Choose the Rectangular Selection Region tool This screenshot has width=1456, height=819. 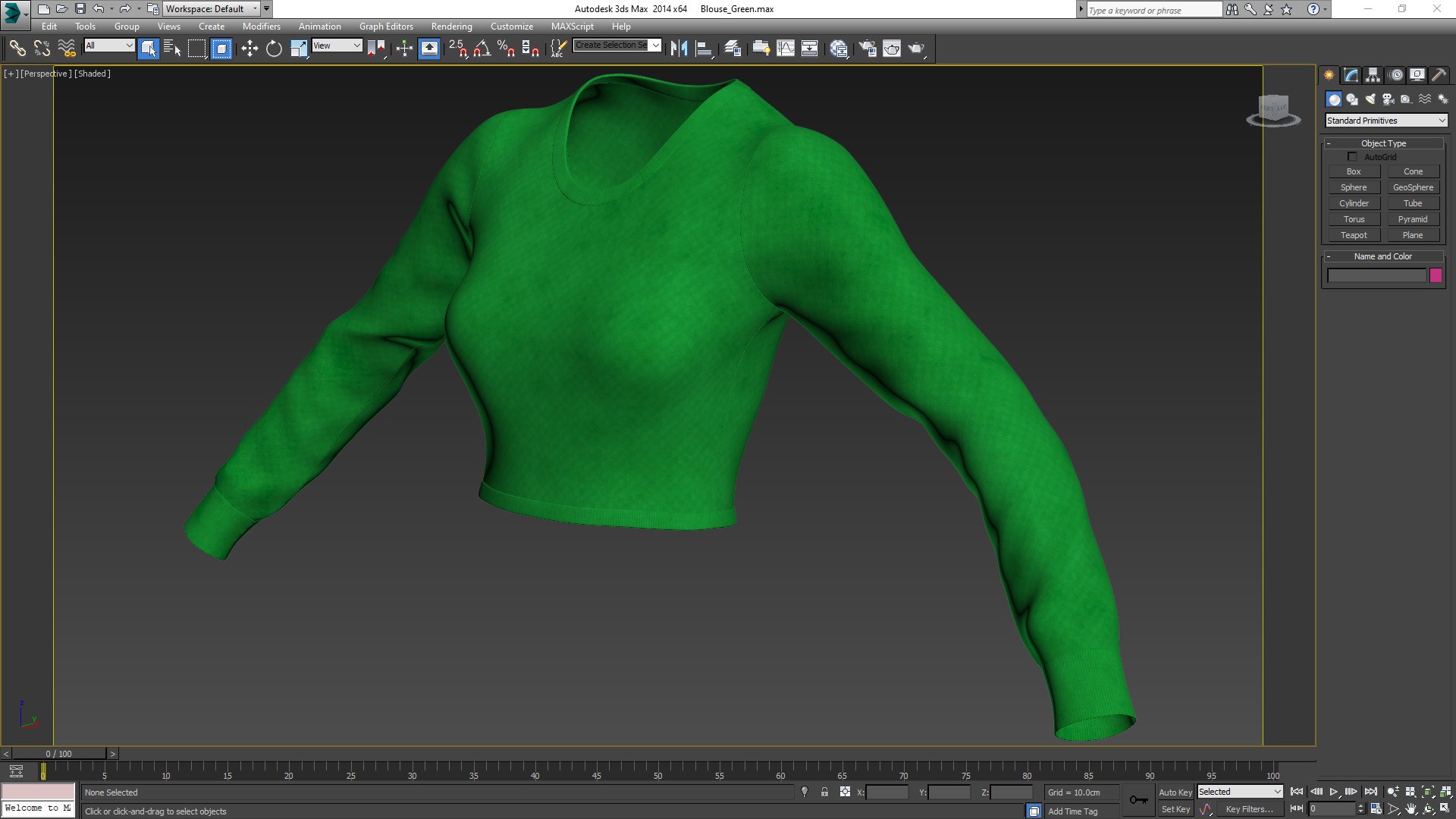[x=196, y=49]
